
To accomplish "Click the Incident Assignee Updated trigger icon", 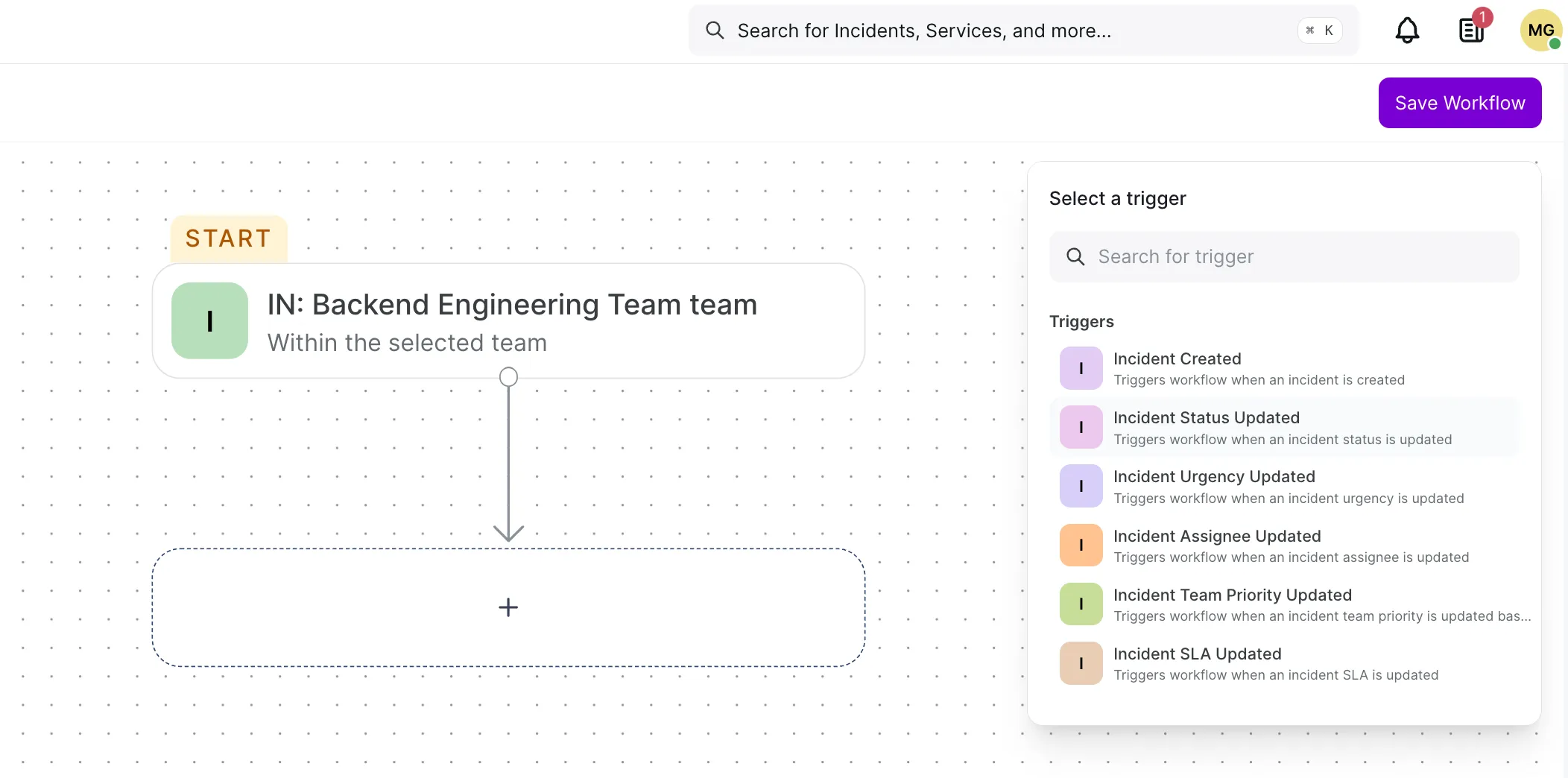I will [1081, 545].
